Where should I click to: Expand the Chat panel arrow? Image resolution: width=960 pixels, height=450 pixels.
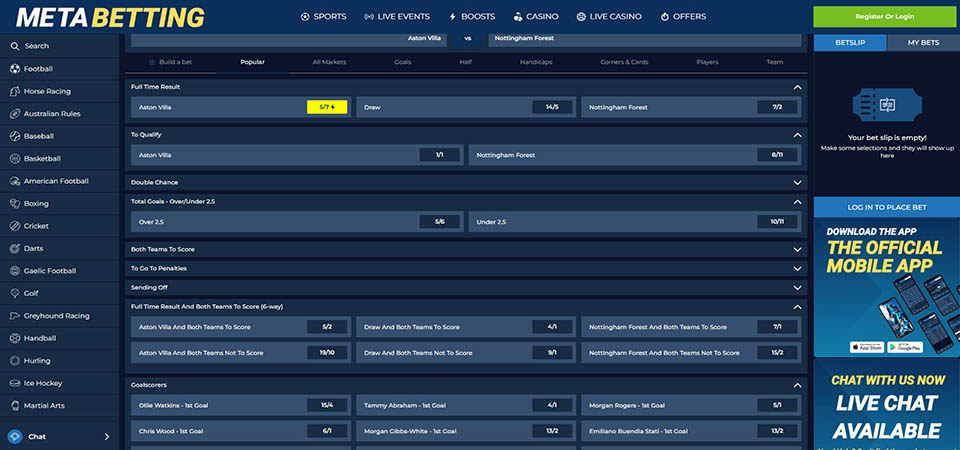[107, 437]
